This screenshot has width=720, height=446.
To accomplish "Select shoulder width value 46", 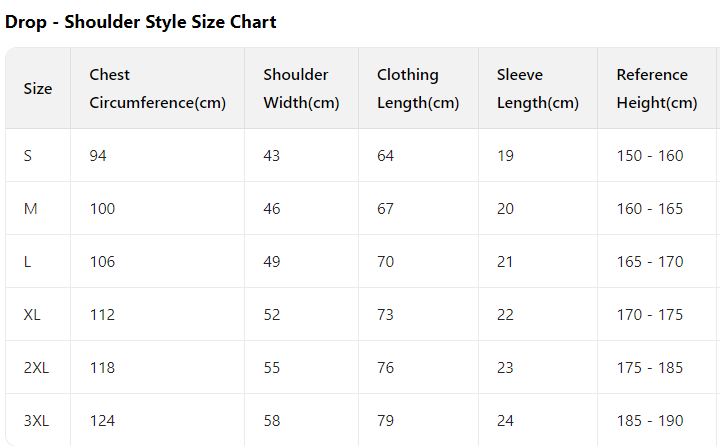I will point(272,209).
